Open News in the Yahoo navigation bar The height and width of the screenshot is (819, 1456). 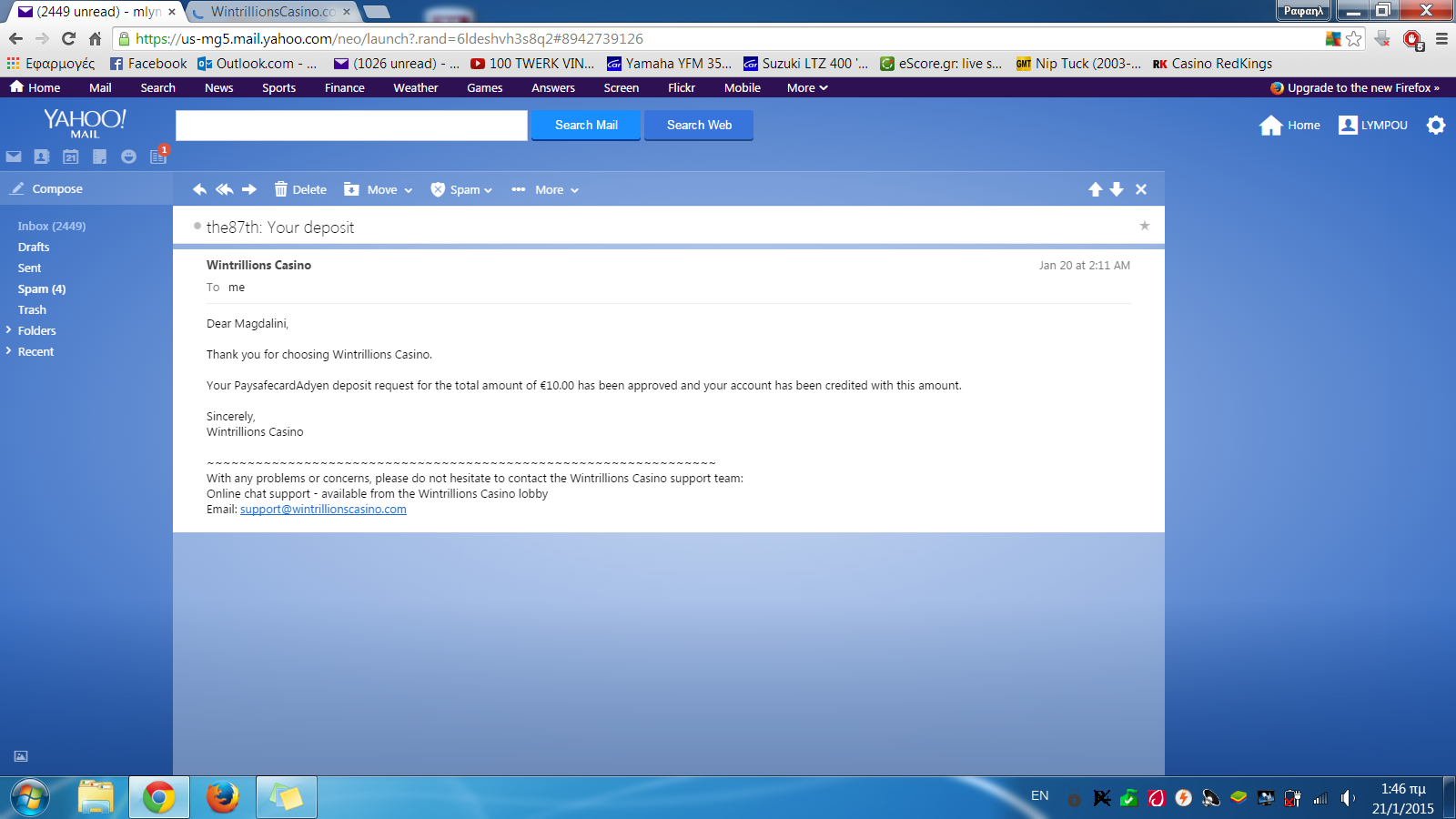[x=219, y=87]
